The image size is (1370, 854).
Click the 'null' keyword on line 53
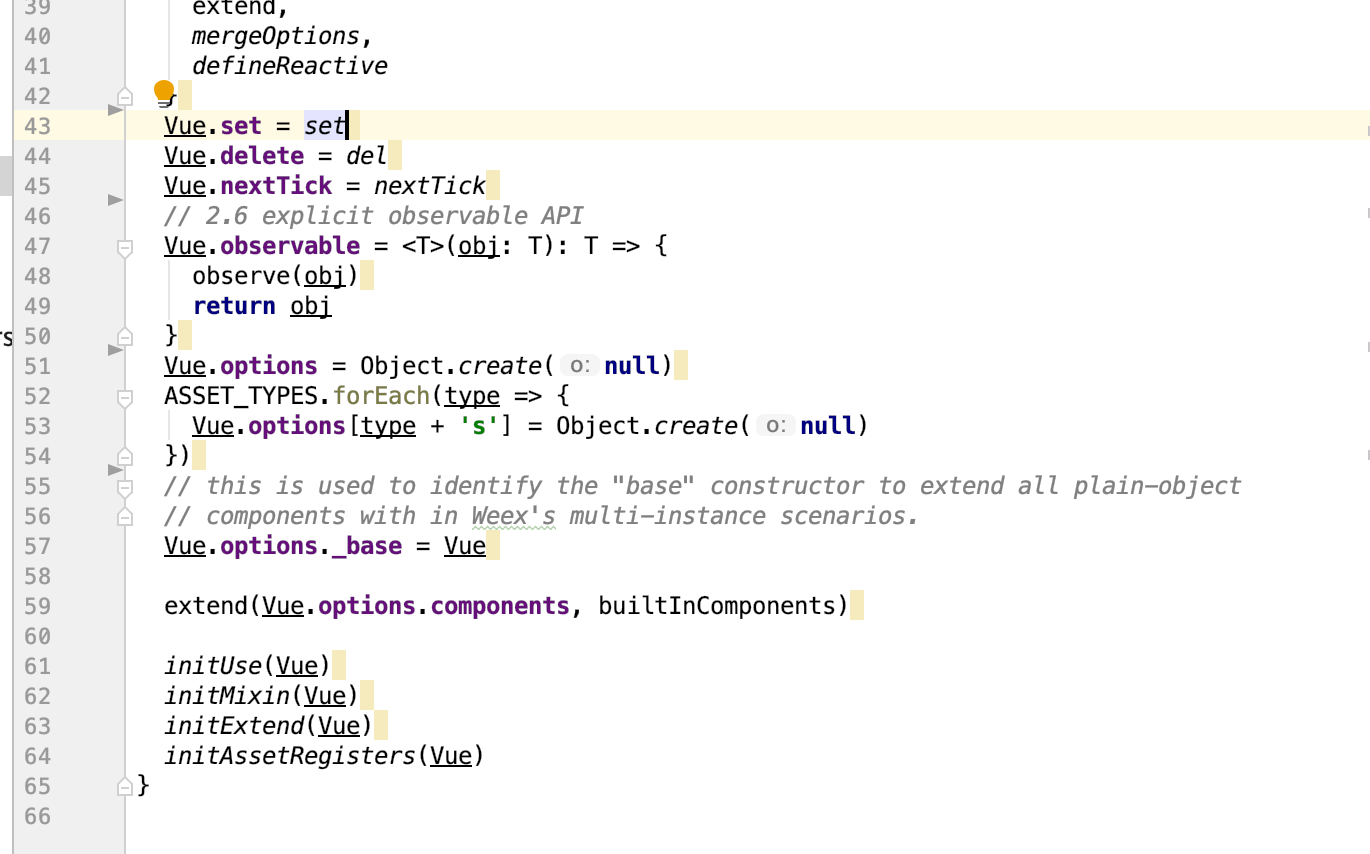click(828, 426)
